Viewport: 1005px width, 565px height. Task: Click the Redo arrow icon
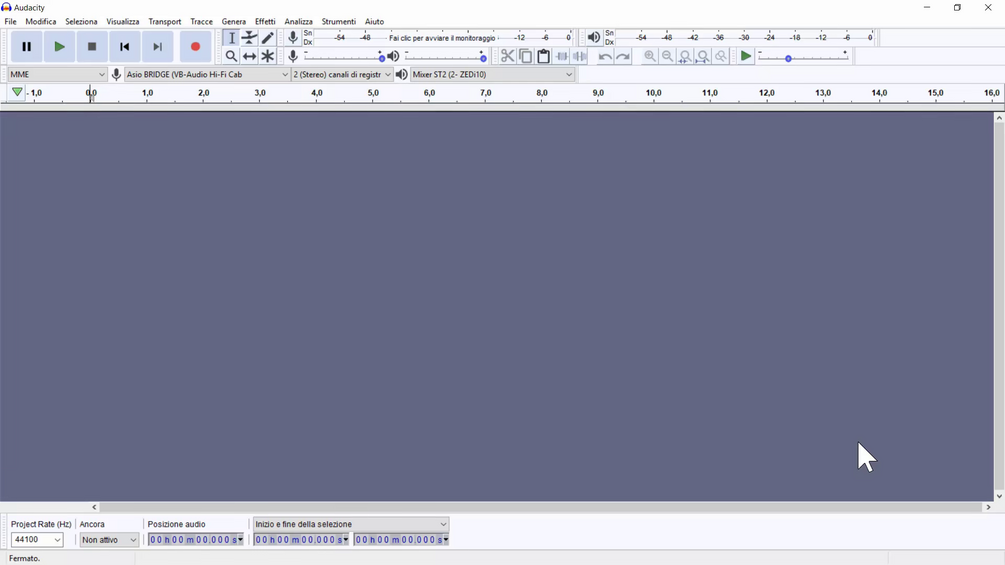click(x=622, y=56)
